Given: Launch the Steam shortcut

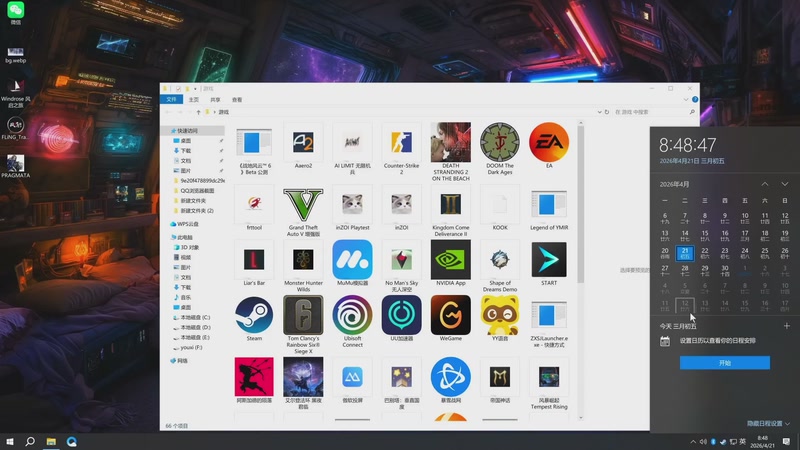Looking at the screenshot, I should (x=254, y=319).
